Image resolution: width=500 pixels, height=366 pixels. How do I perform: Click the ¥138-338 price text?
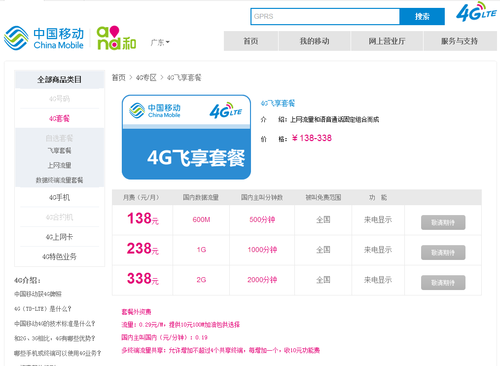(312, 138)
